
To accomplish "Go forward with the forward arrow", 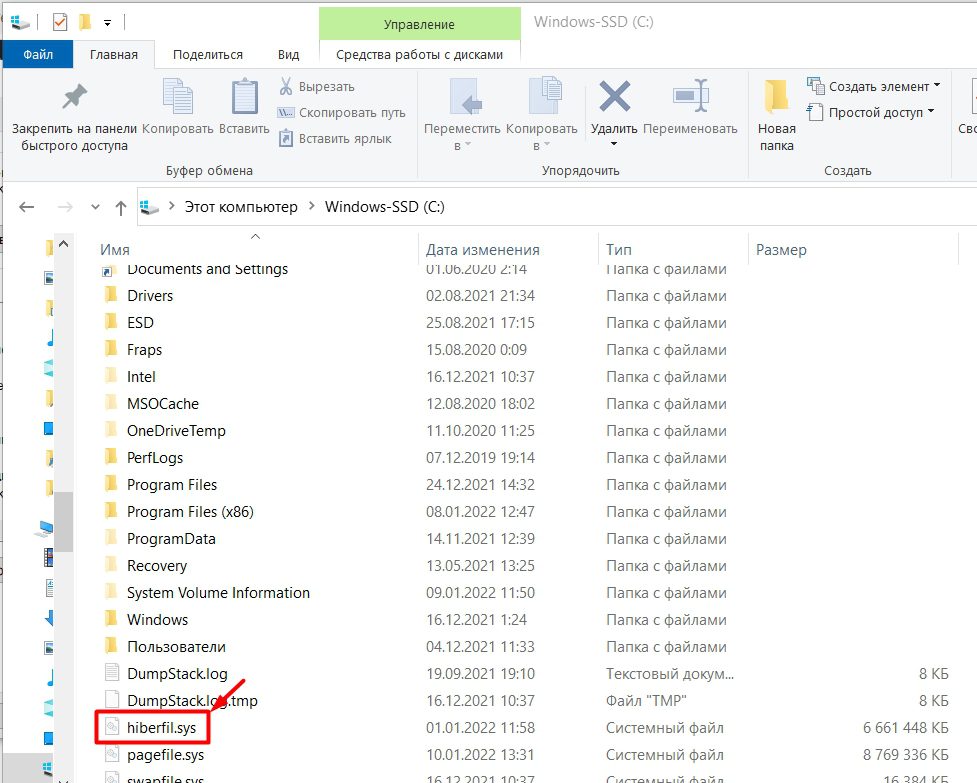I will point(65,207).
